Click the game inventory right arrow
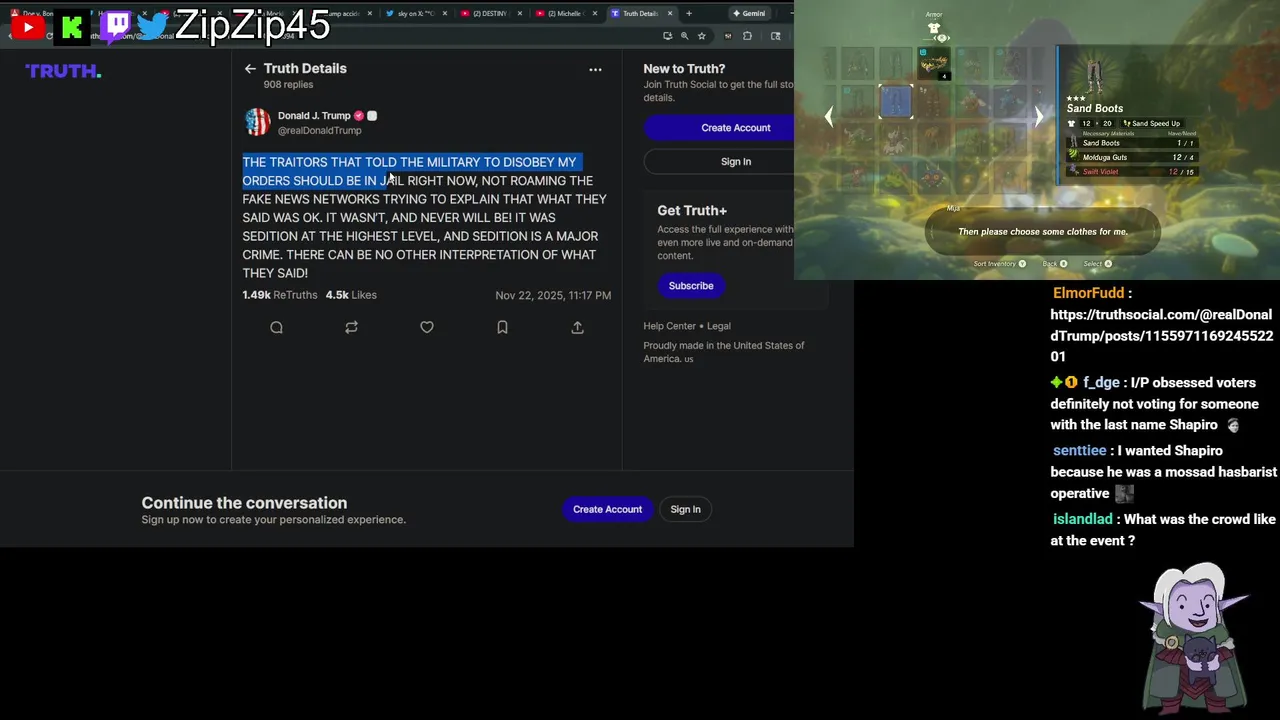 pyautogui.click(x=1039, y=117)
